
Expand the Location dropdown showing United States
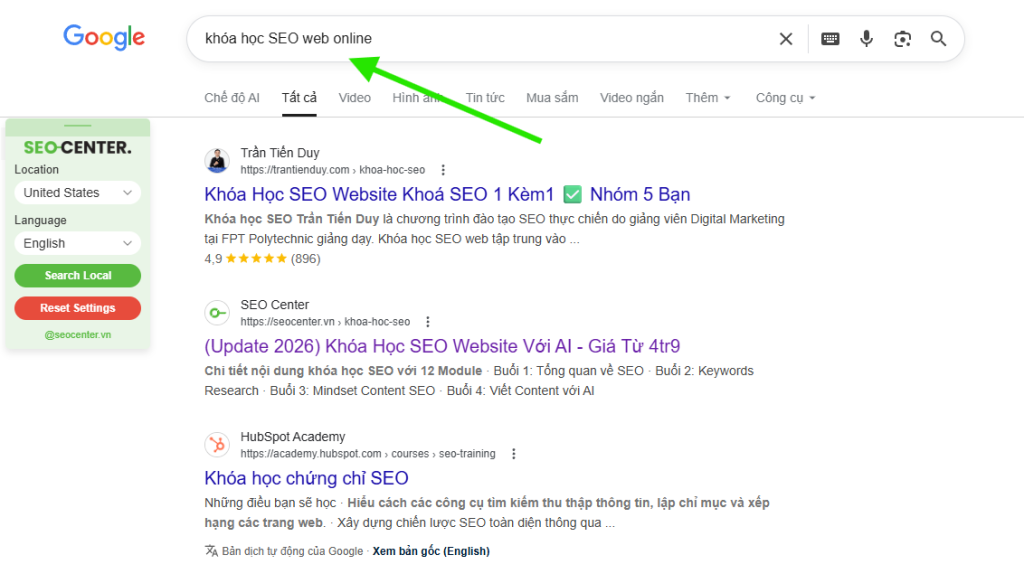click(78, 193)
